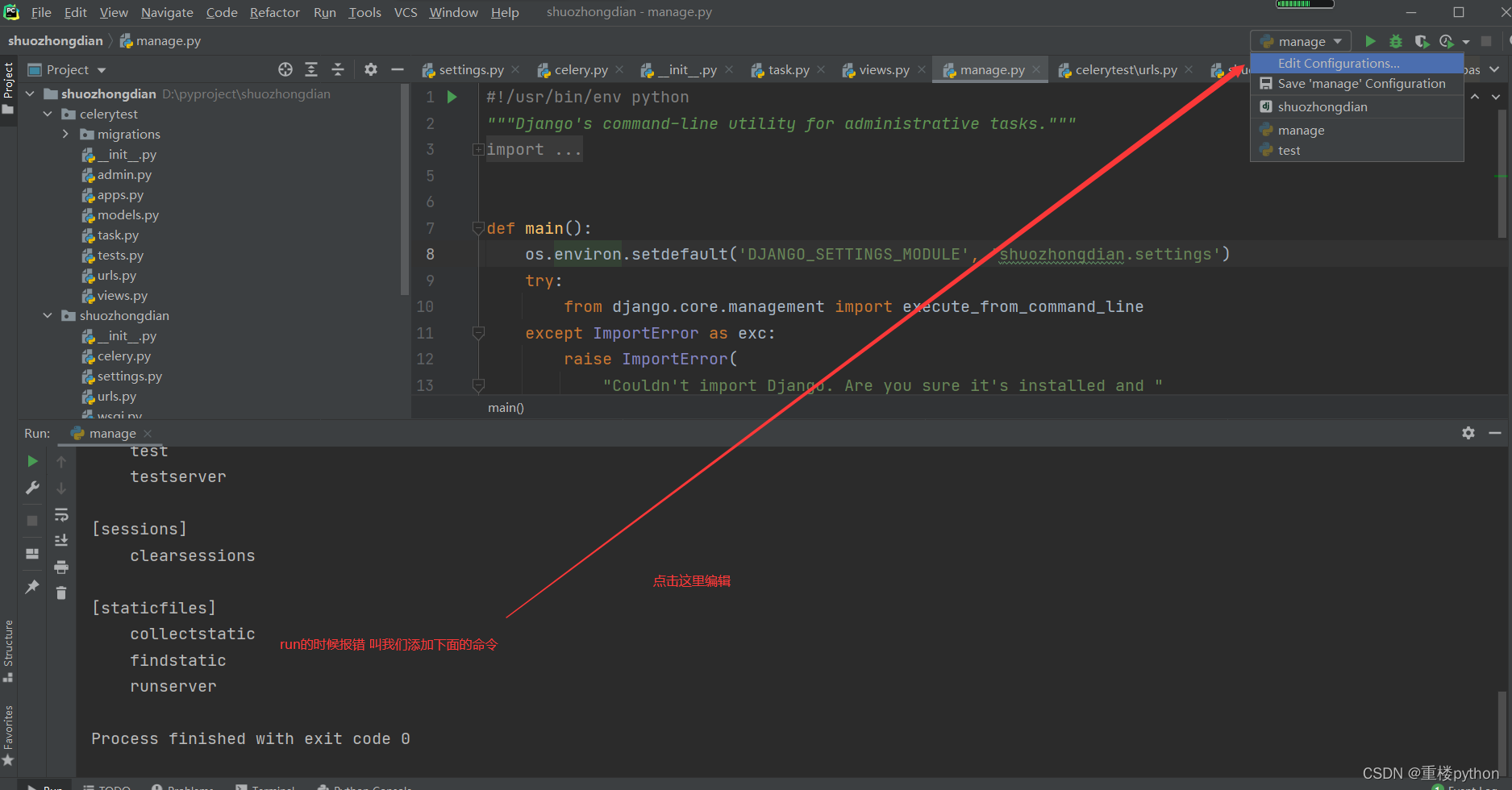Run the 'manage' configuration from the top toolbar

coord(1370,41)
